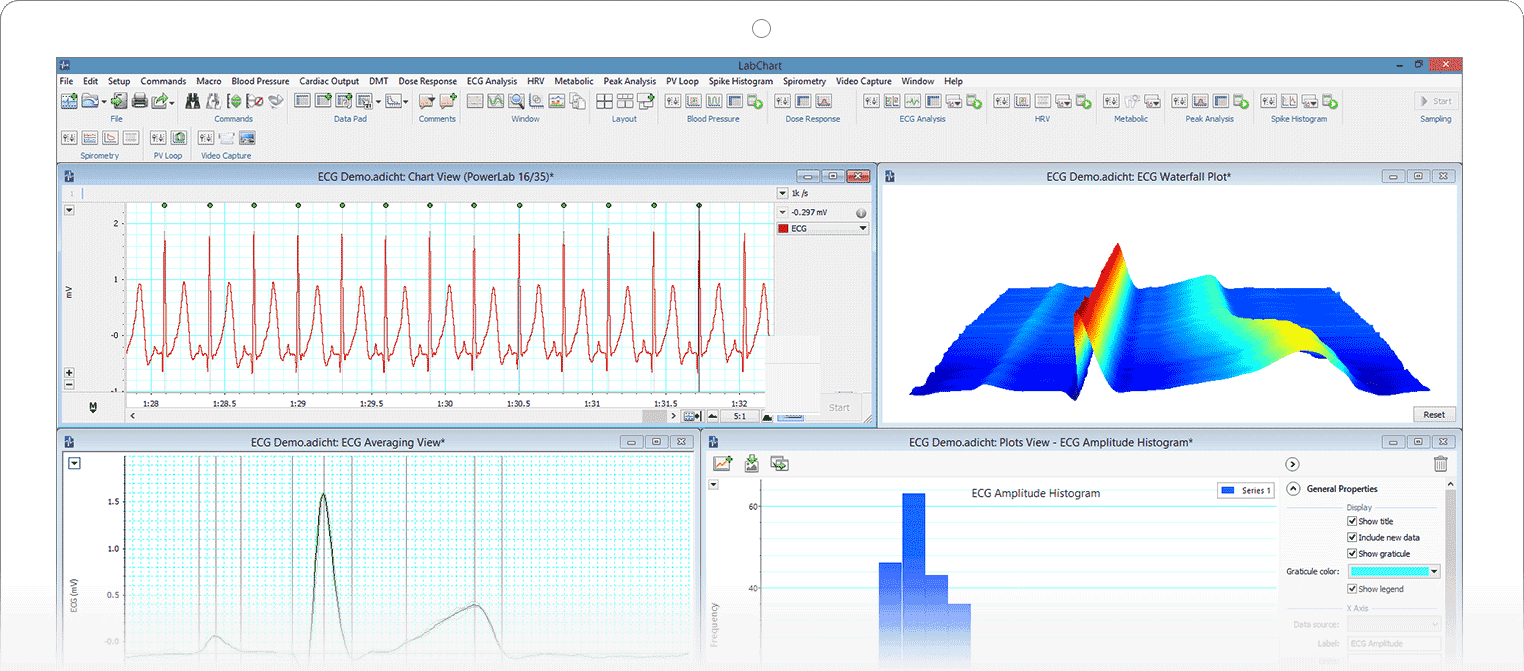Open the Data Pad view icon
Viewport: 1524px width, 671px height.
coord(303,101)
